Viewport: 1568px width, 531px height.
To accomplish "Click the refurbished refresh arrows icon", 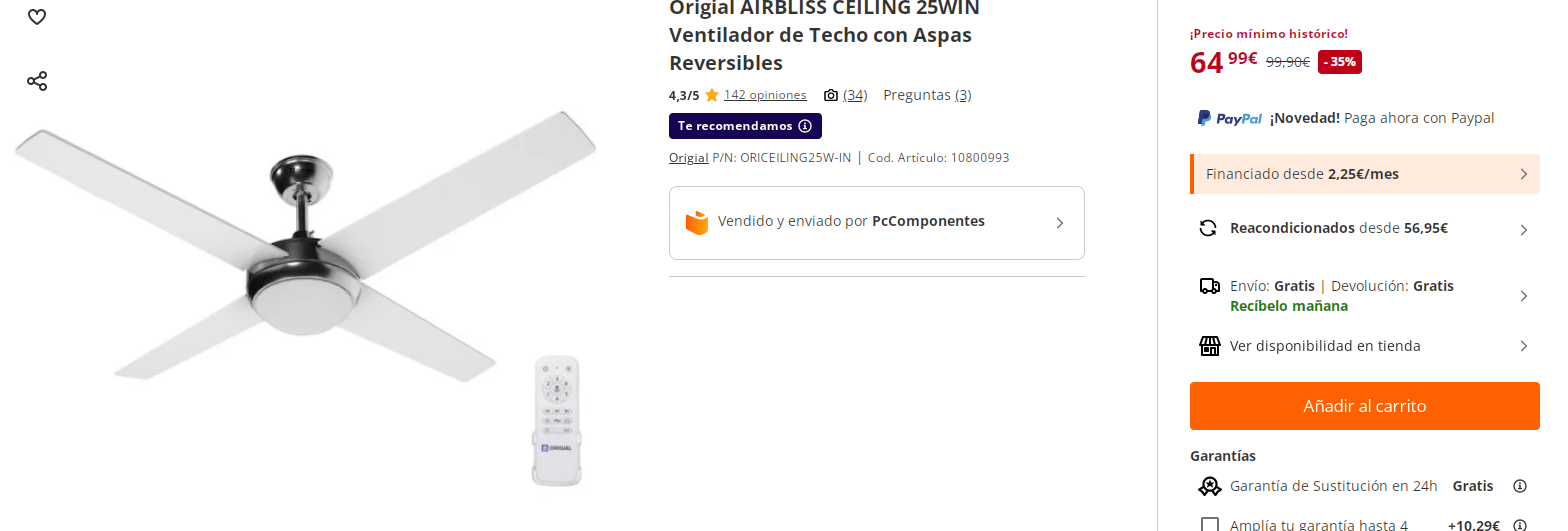I will pos(1208,228).
